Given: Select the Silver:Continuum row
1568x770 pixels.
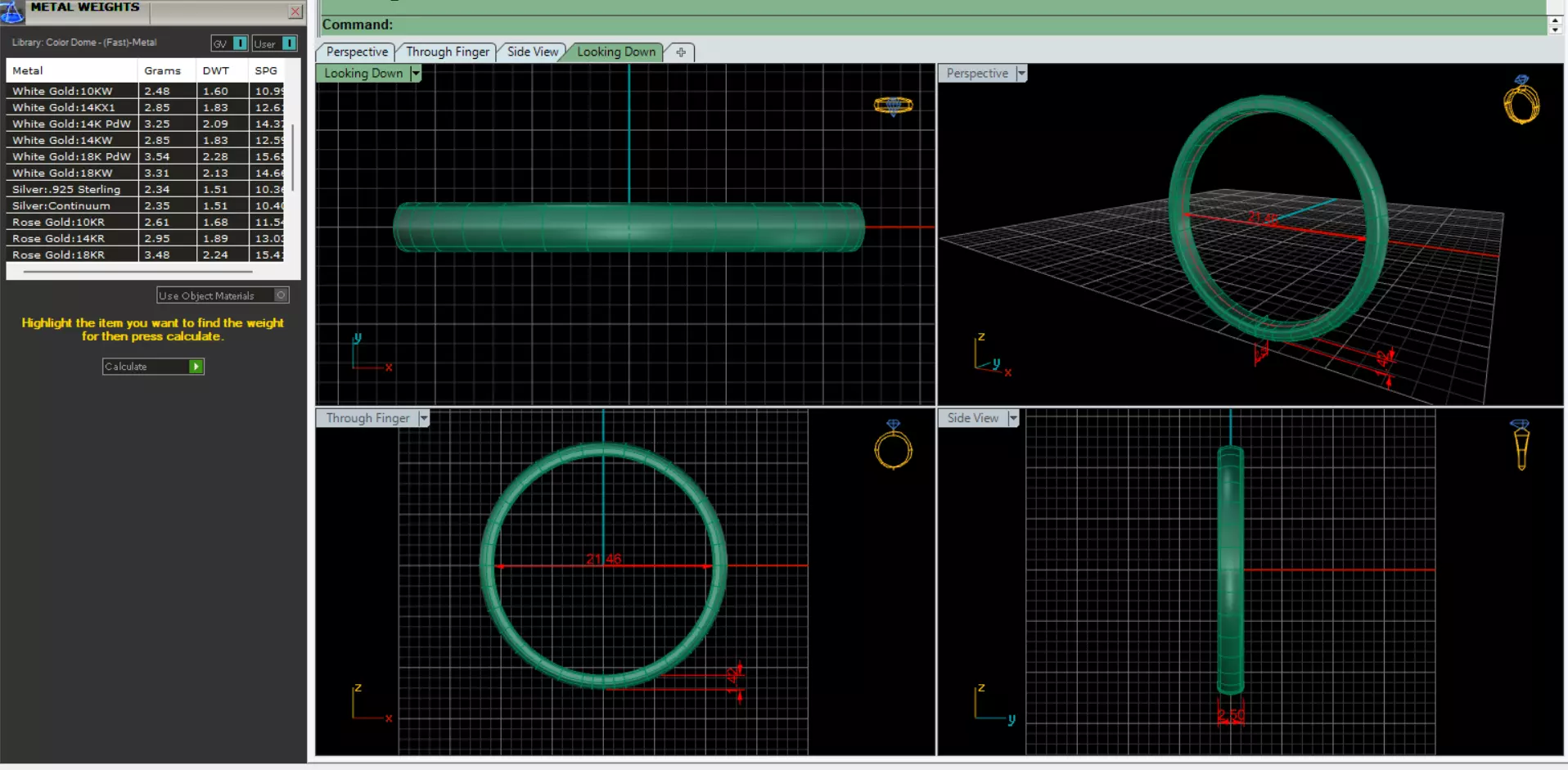Looking at the screenshot, I should click(x=146, y=205).
